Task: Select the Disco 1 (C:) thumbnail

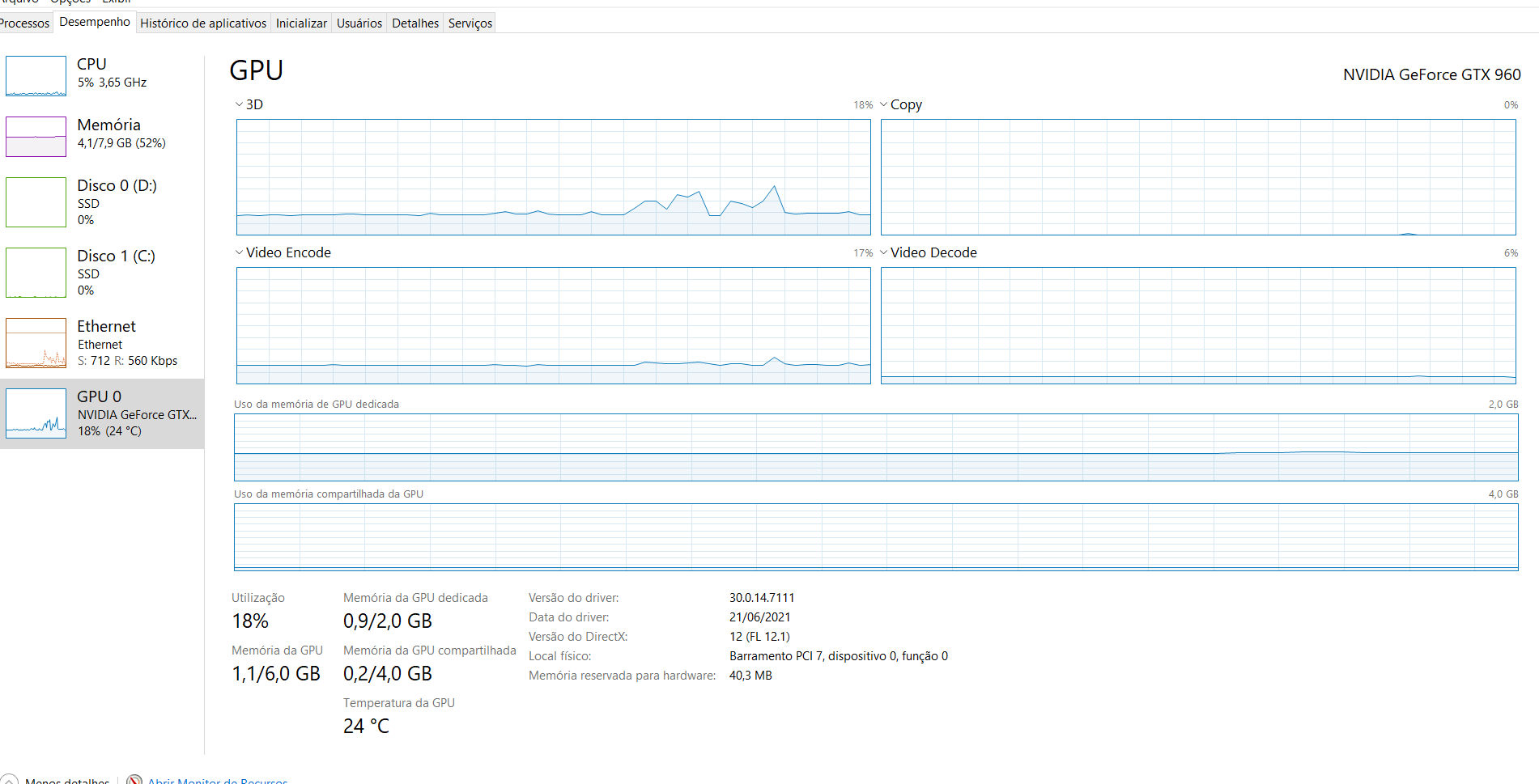Action: 36,273
